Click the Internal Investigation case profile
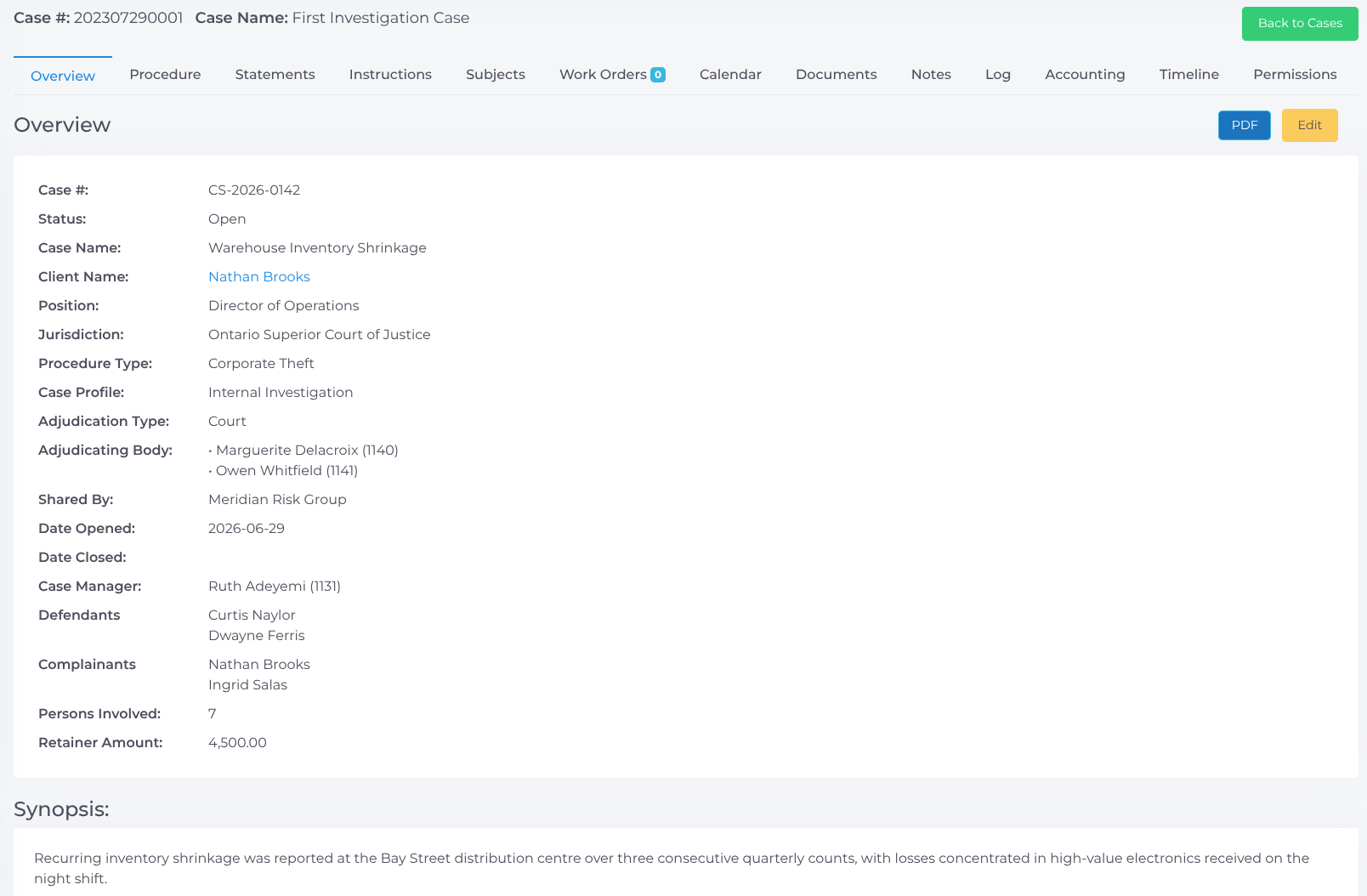The image size is (1367, 896). [x=281, y=393]
